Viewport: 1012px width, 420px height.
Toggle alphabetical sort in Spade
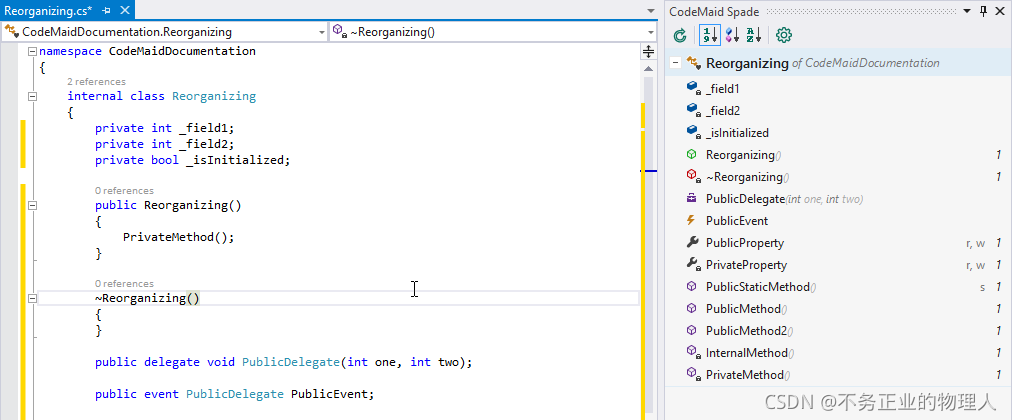point(754,35)
